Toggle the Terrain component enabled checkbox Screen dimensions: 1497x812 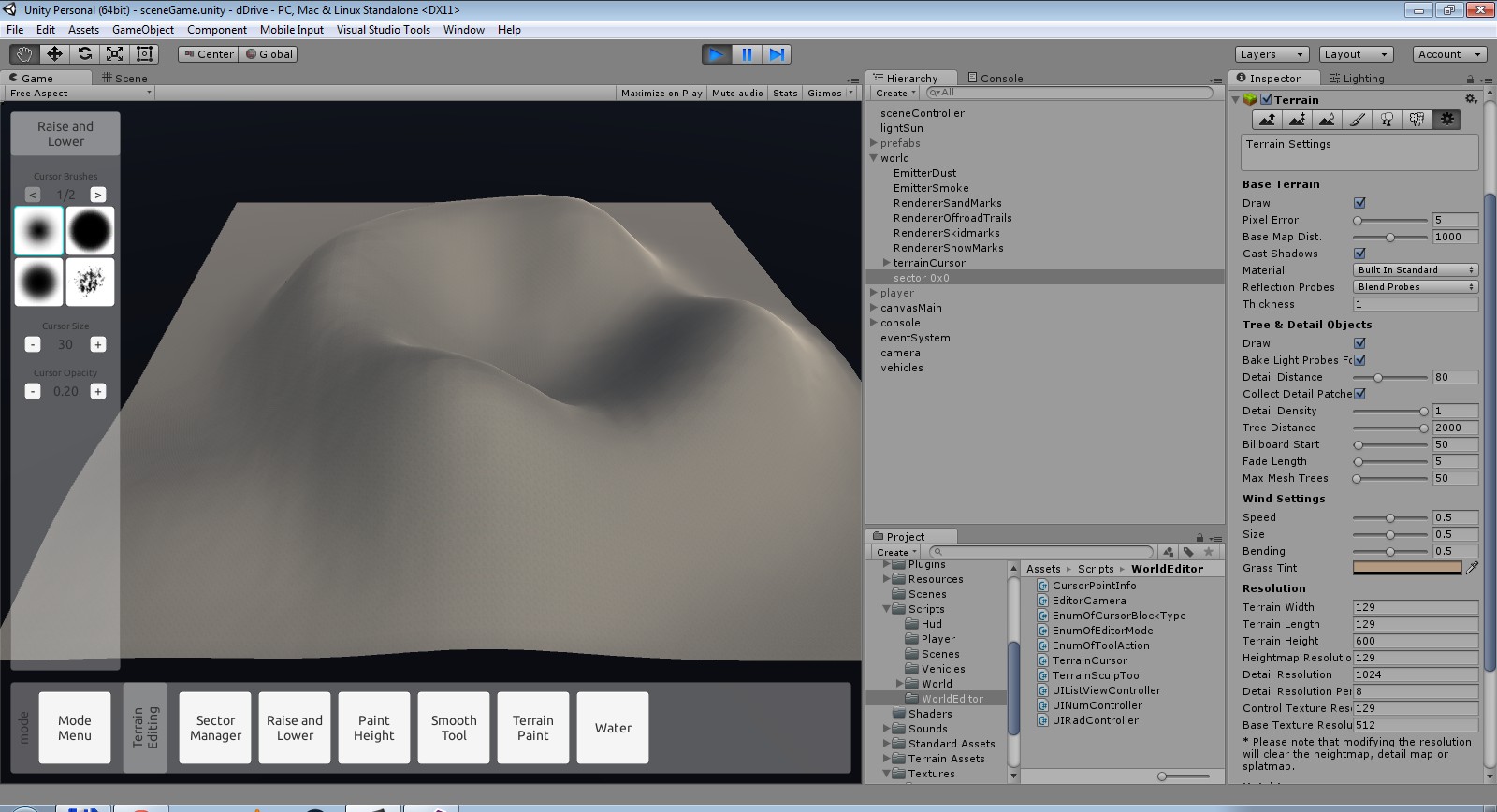click(x=1266, y=99)
